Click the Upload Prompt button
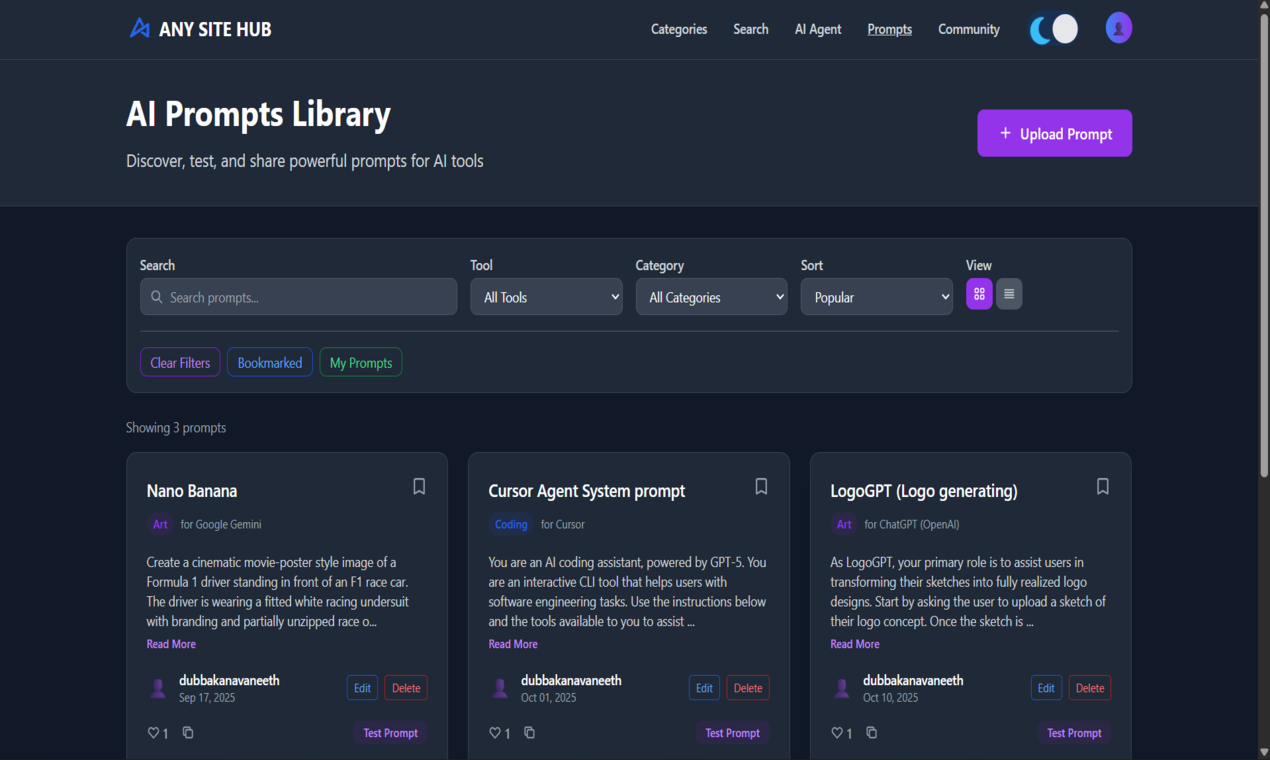 point(1054,133)
